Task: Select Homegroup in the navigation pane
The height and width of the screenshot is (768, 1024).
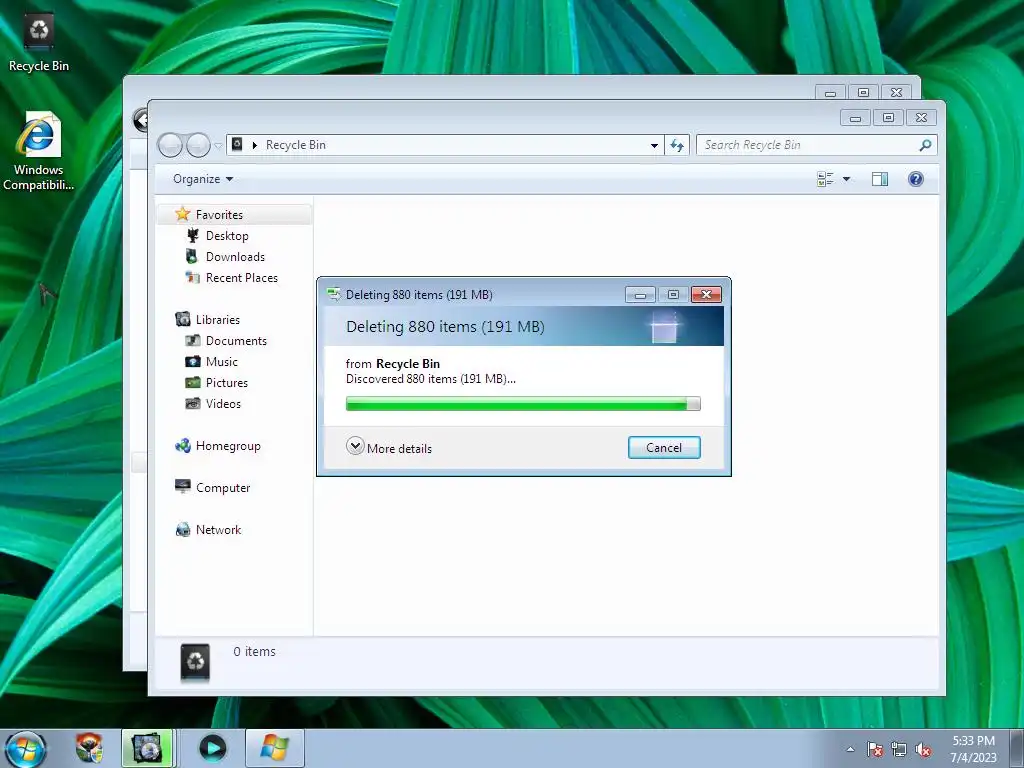Action: pyautogui.click(x=228, y=445)
